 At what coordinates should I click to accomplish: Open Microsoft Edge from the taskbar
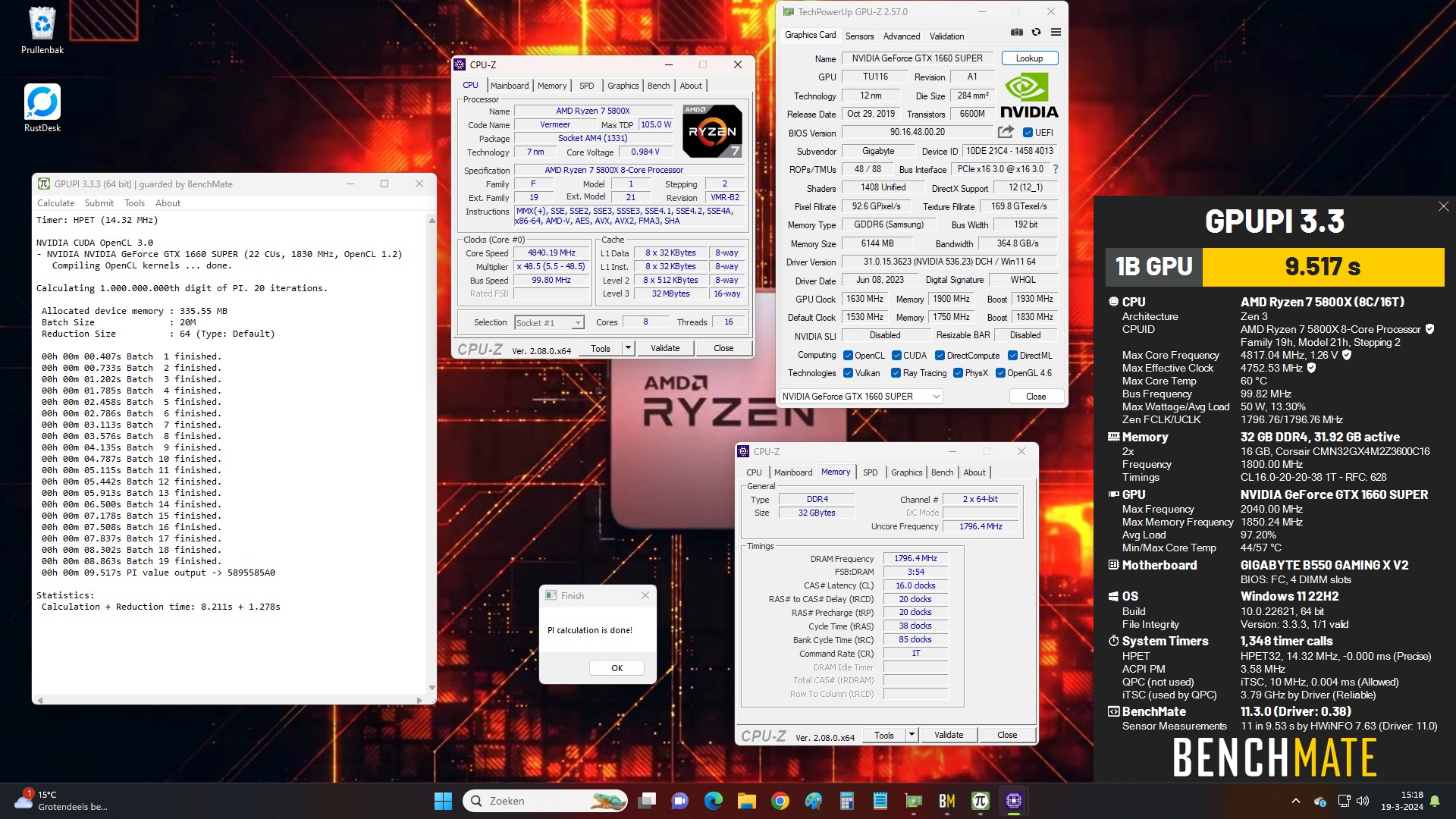(x=714, y=801)
